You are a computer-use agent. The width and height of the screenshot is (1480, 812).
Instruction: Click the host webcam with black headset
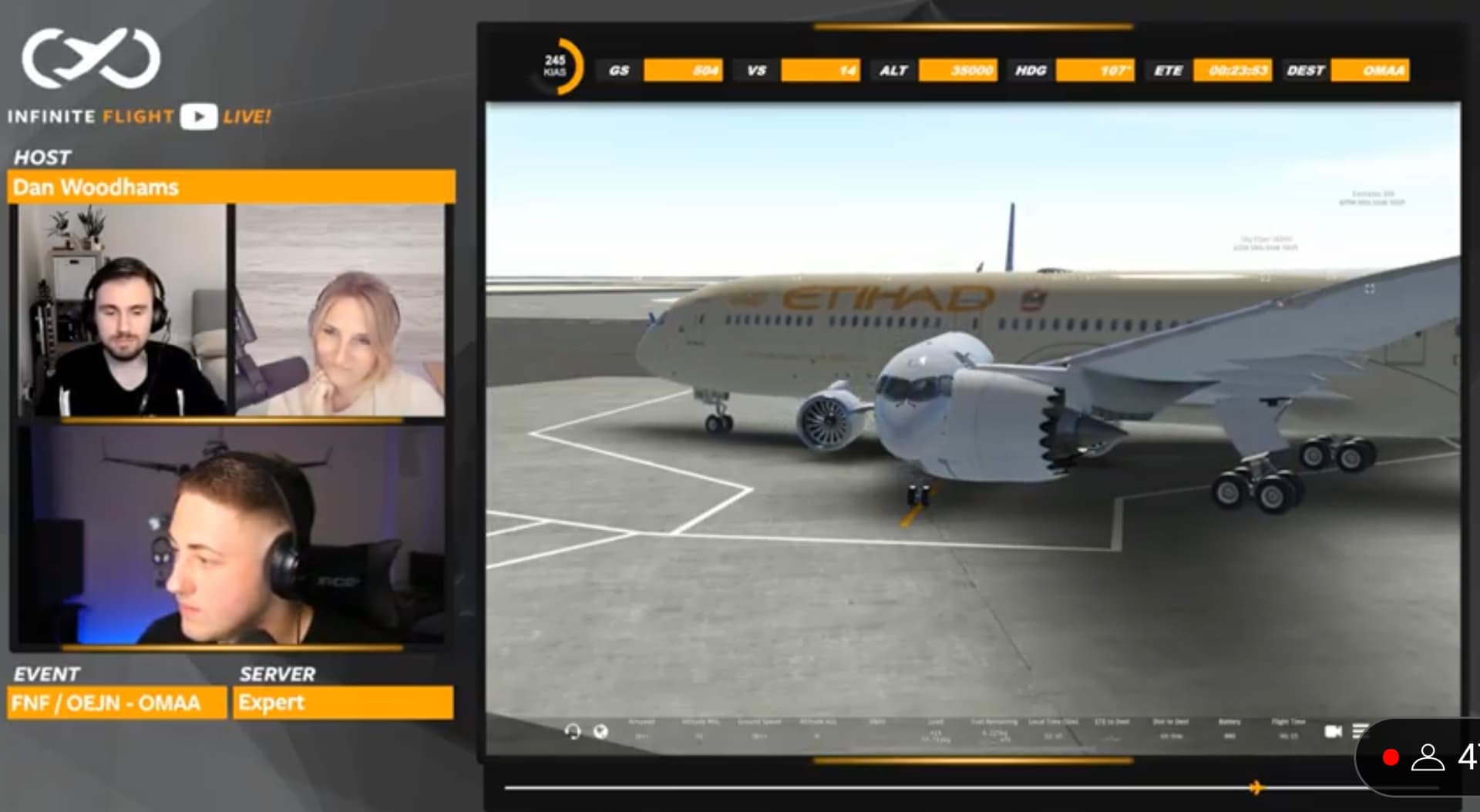[121, 310]
